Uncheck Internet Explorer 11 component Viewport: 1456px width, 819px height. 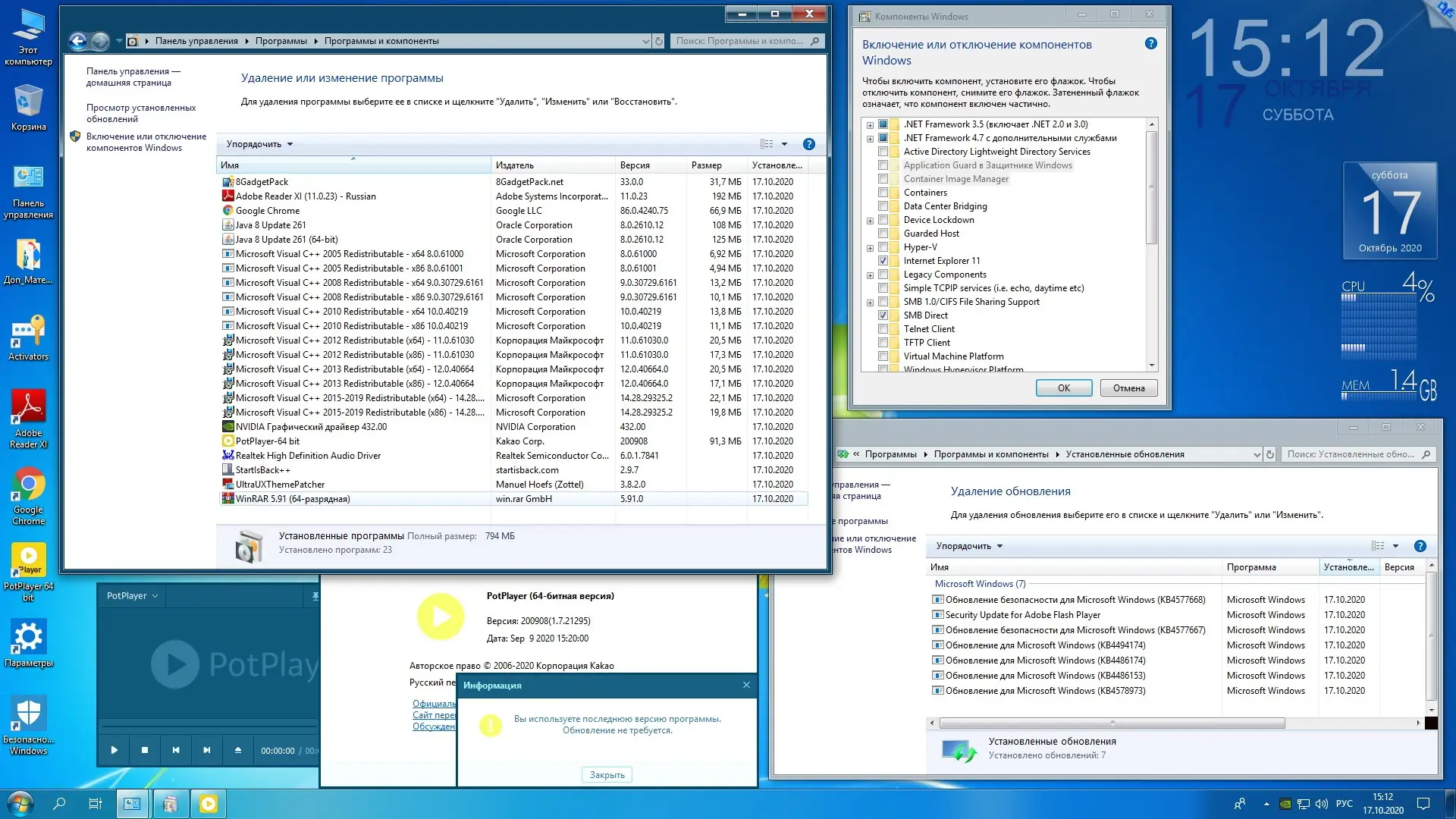click(883, 261)
